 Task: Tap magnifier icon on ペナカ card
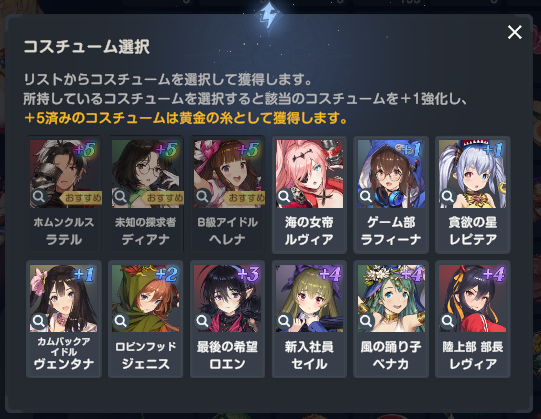366,321
